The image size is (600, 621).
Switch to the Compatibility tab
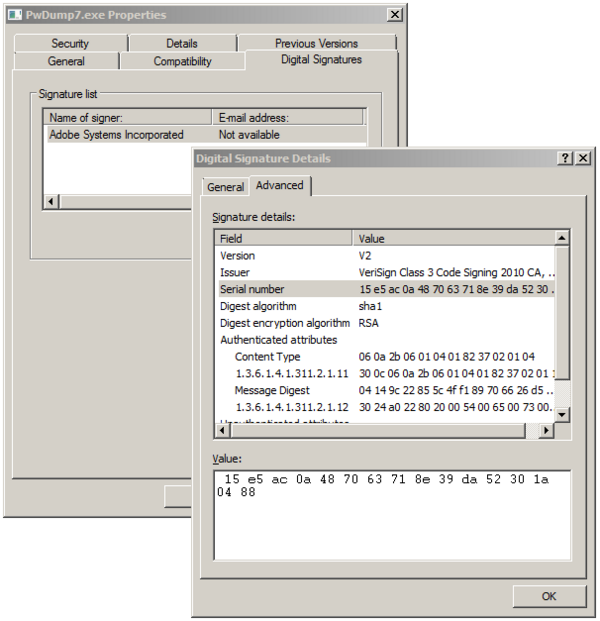[182, 61]
